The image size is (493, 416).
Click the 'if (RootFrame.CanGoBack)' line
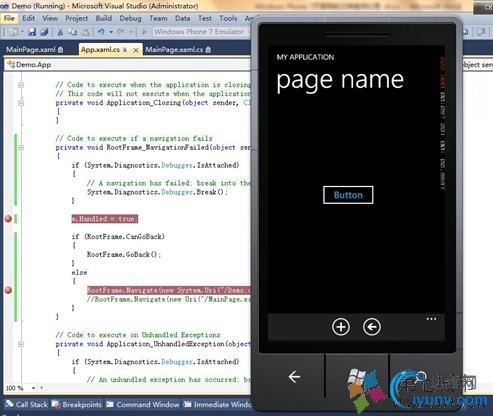[x=118, y=237]
